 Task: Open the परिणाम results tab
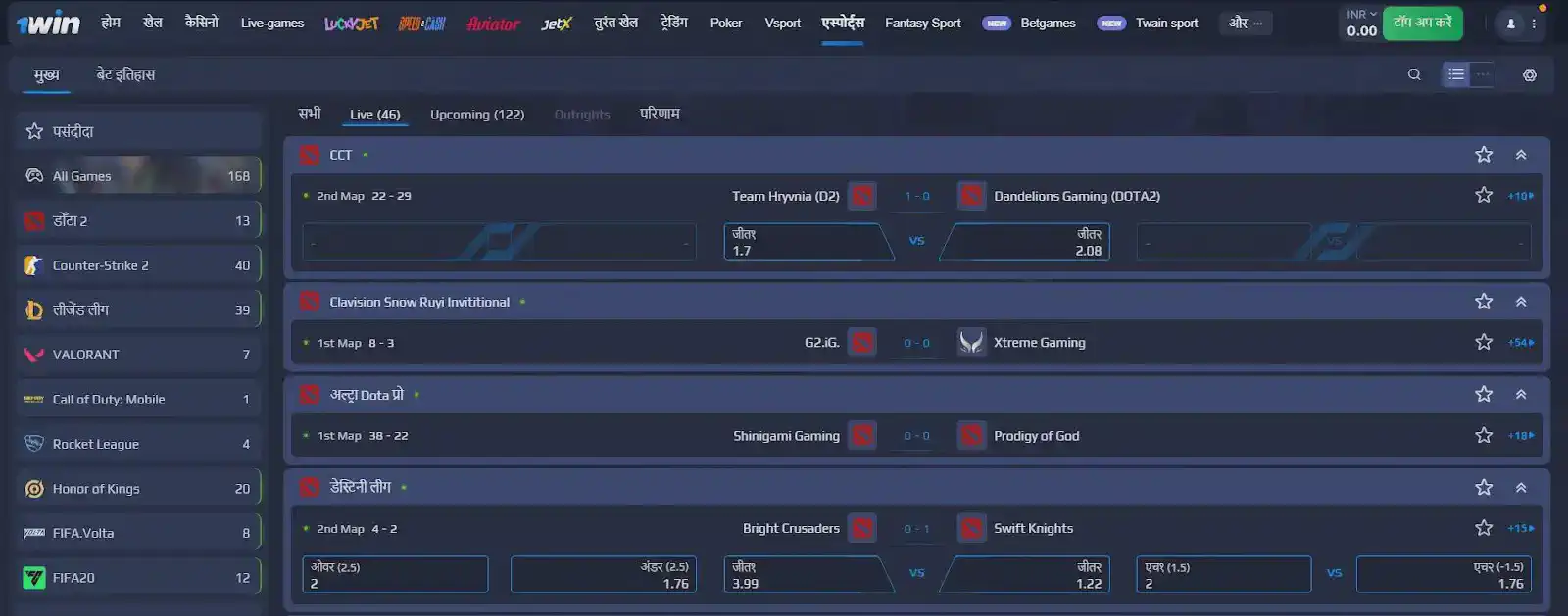[660, 114]
